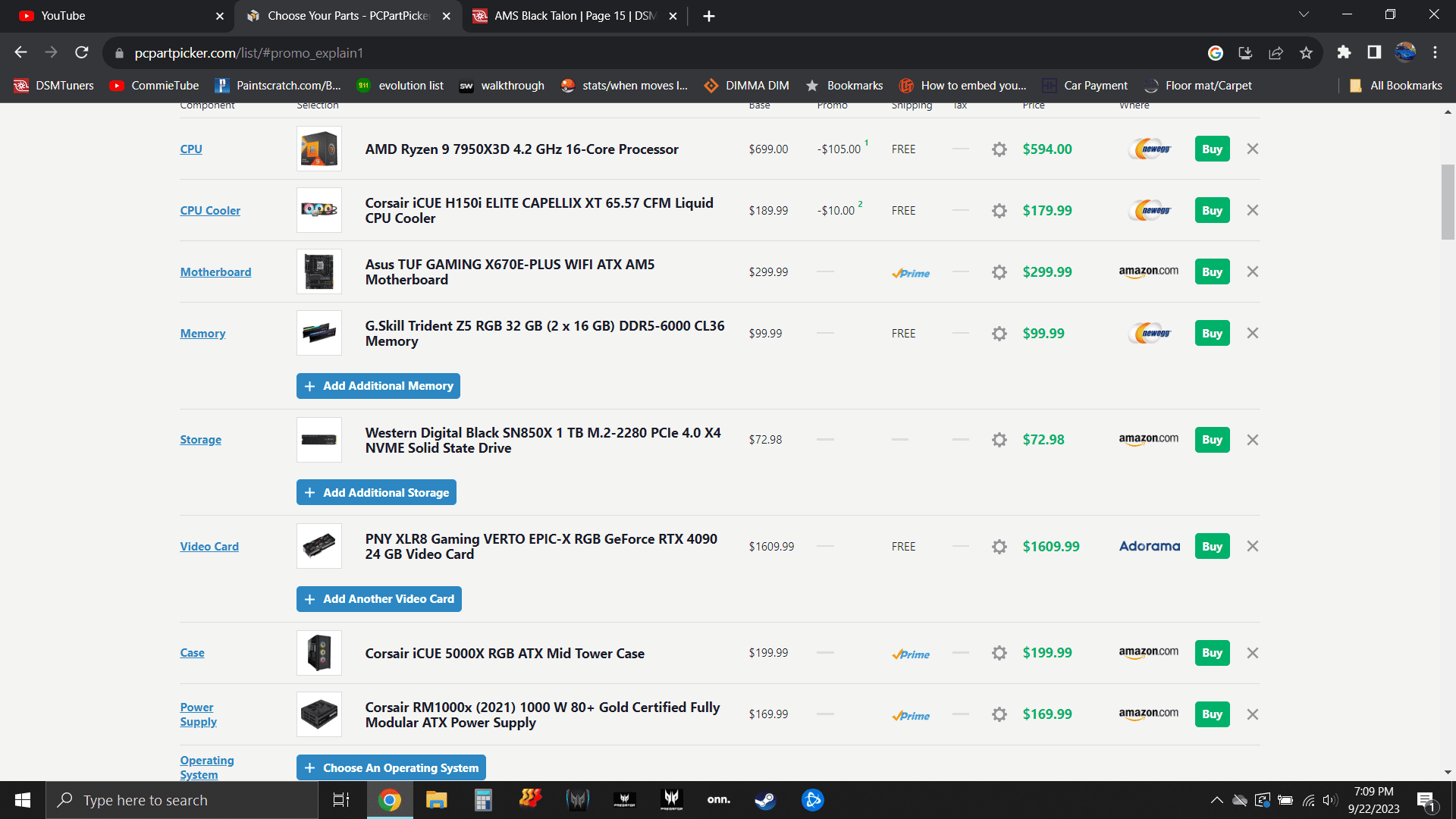Click the Ryzen 9 CPU product thumbnail
The height and width of the screenshot is (819, 1456).
(319, 149)
